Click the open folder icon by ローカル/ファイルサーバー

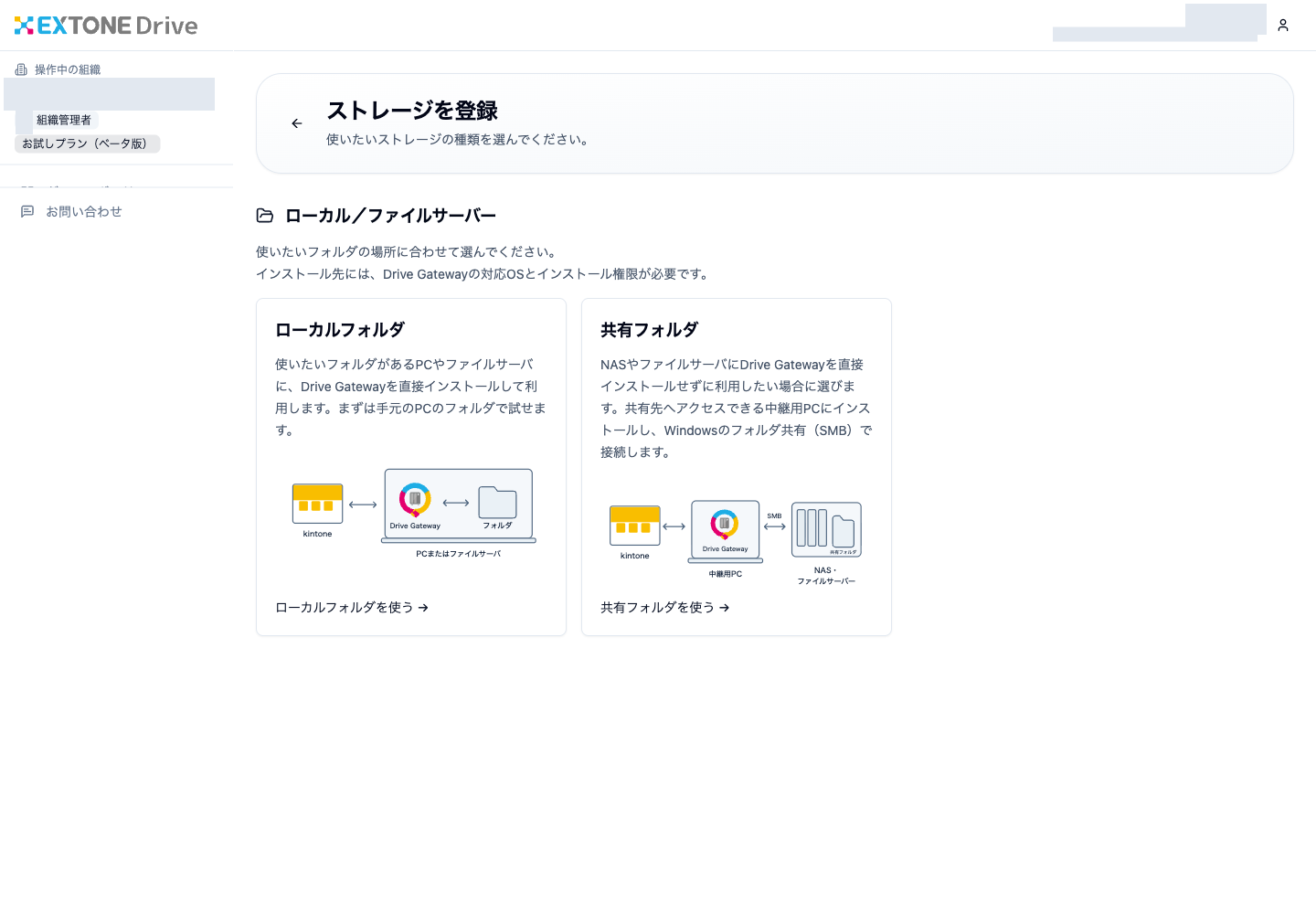(x=265, y=216)
